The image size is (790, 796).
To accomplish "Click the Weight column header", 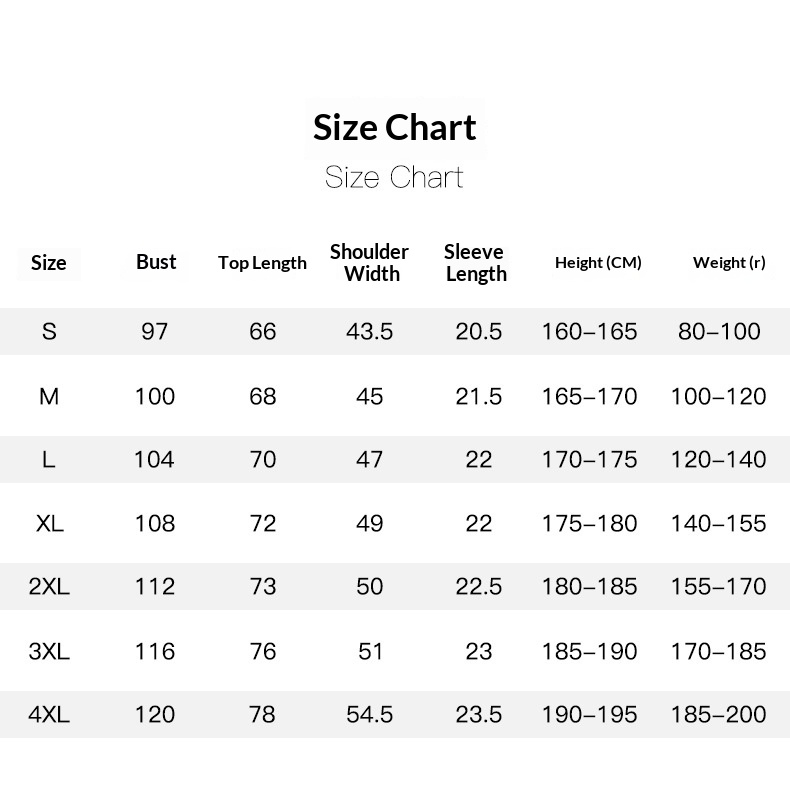I will (x=729, y=263).
